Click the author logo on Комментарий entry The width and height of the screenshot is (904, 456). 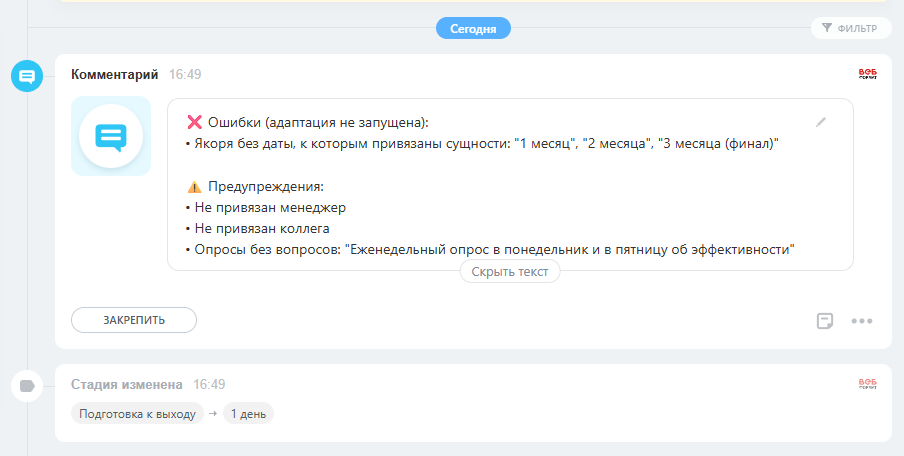click(868, 73)
